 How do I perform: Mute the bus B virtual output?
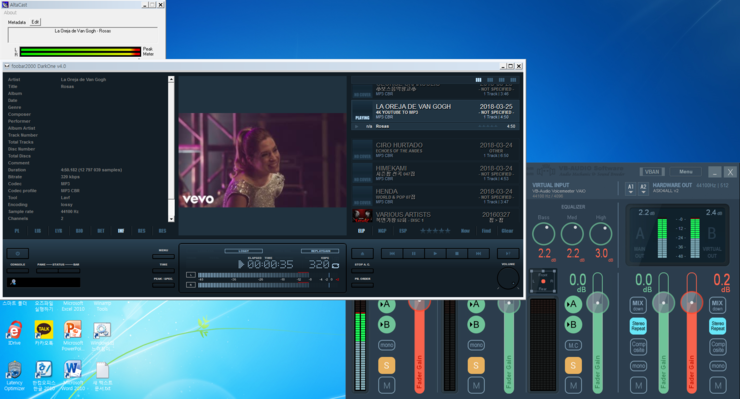718,385
